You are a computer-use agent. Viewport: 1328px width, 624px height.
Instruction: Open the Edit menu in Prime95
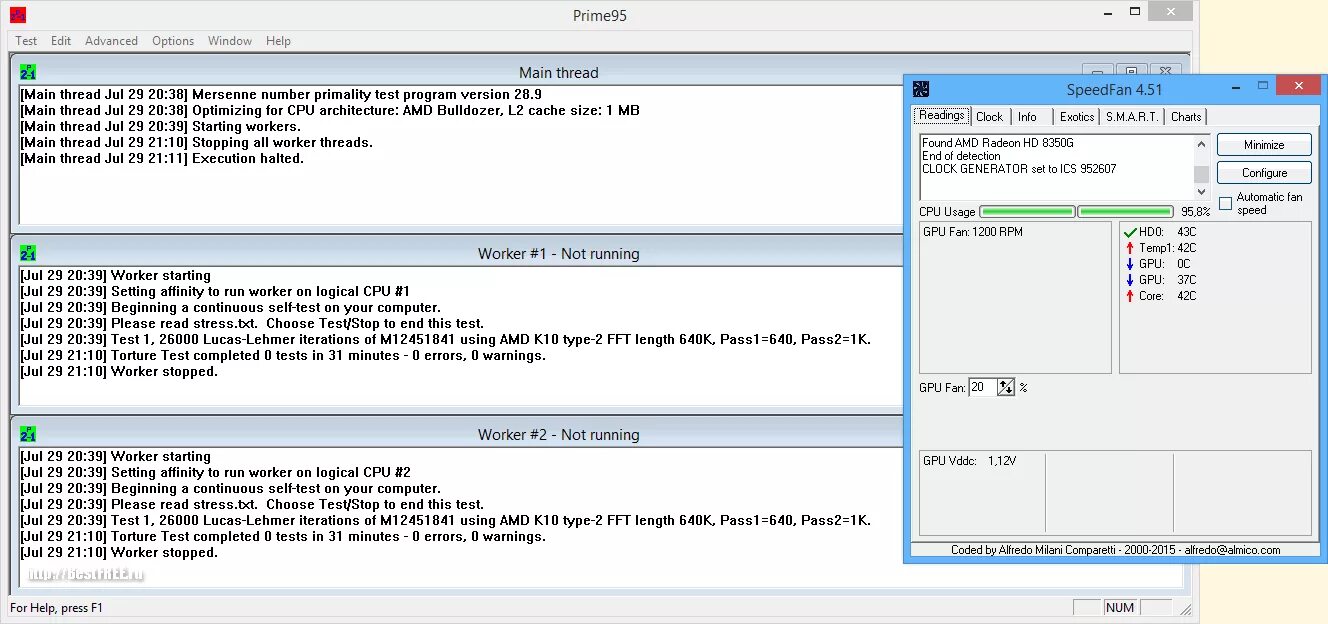pos(61,41)
